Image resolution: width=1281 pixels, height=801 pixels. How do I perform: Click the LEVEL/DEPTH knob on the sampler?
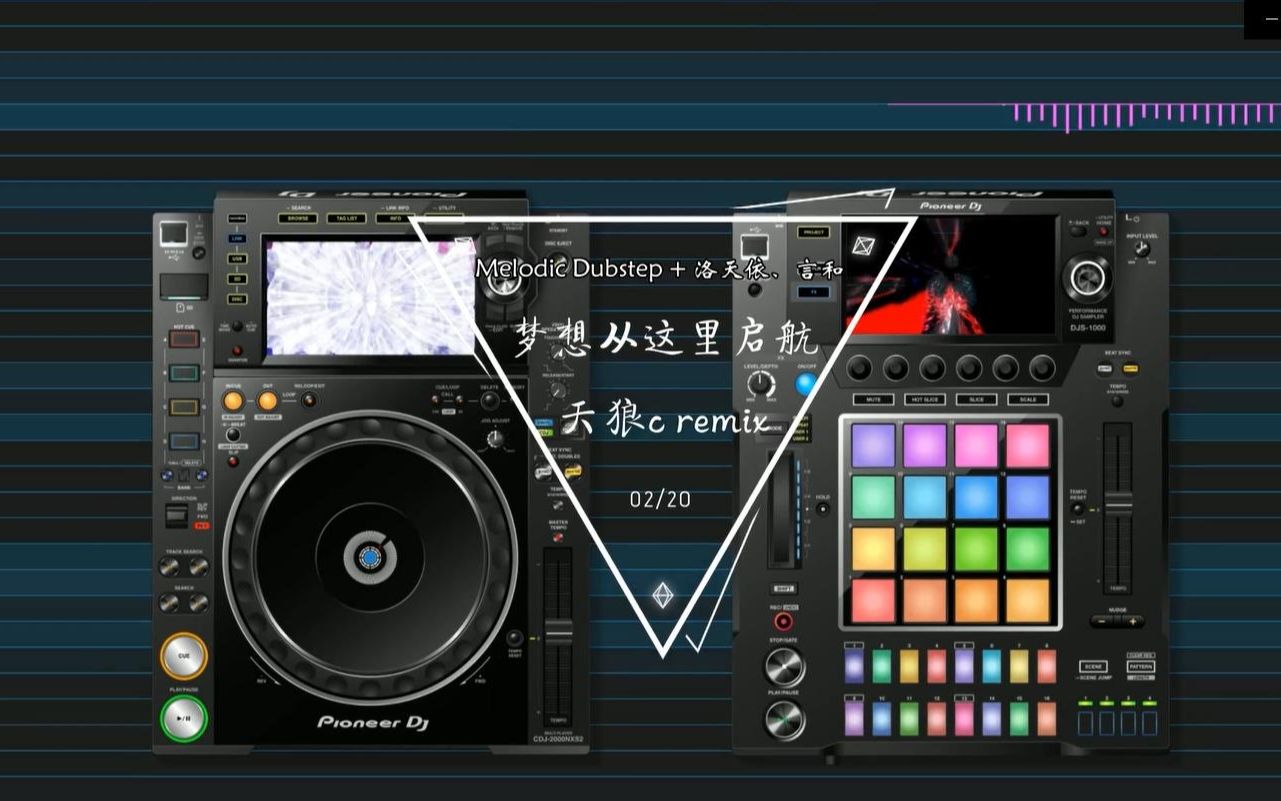[761, 384]
